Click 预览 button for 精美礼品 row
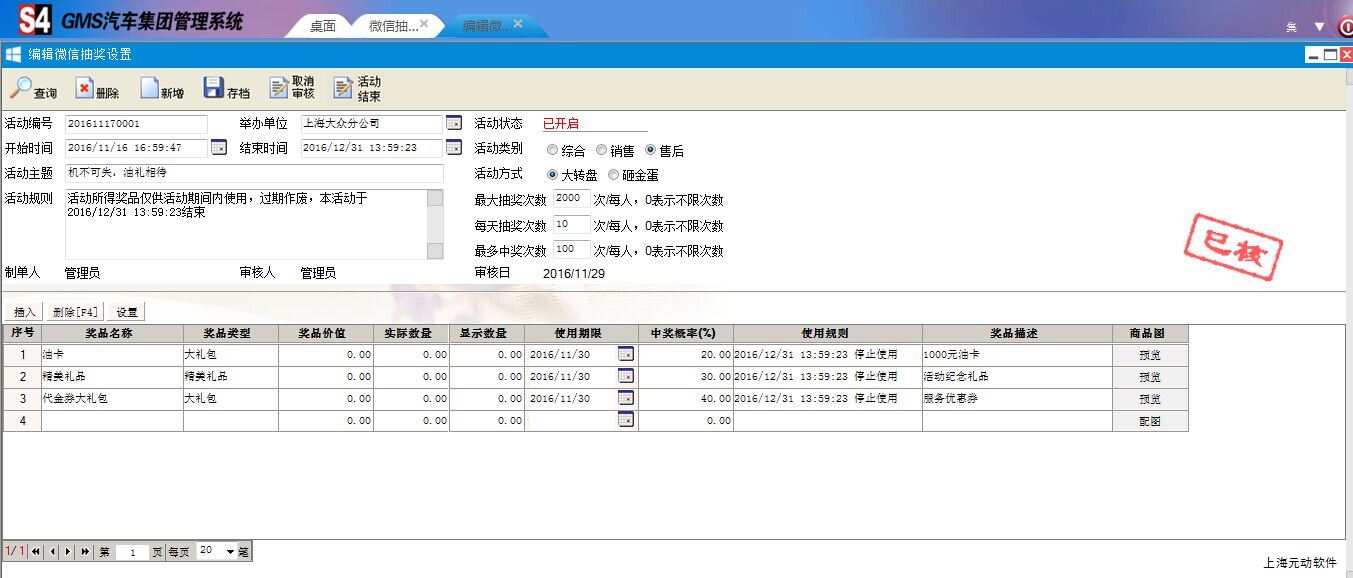This screenshot has width=1353, height=578. point(1150,377)
